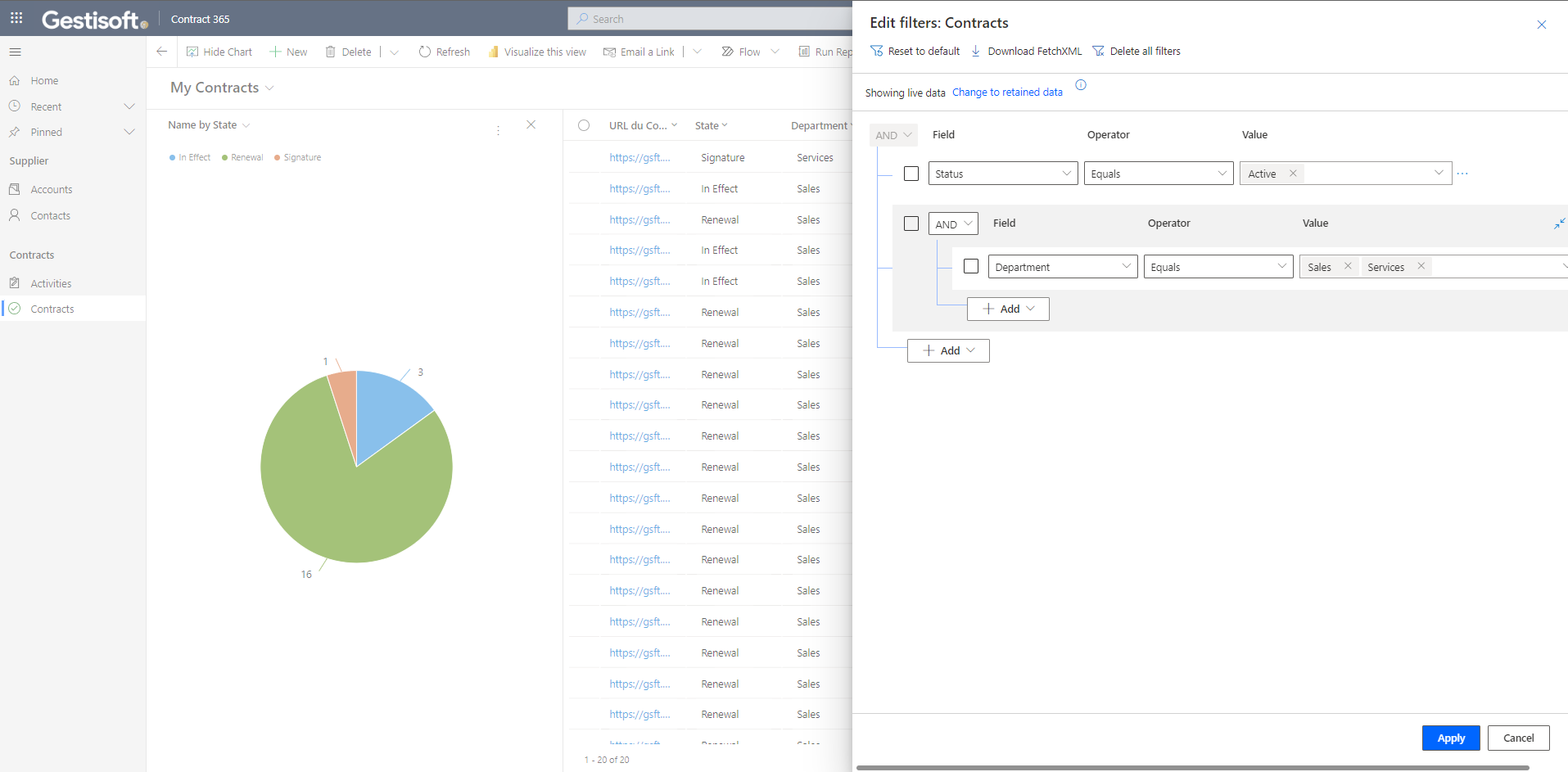Collapse the Department filter group
This screenshot has height=772, width=1568.
click(1559, 223)
